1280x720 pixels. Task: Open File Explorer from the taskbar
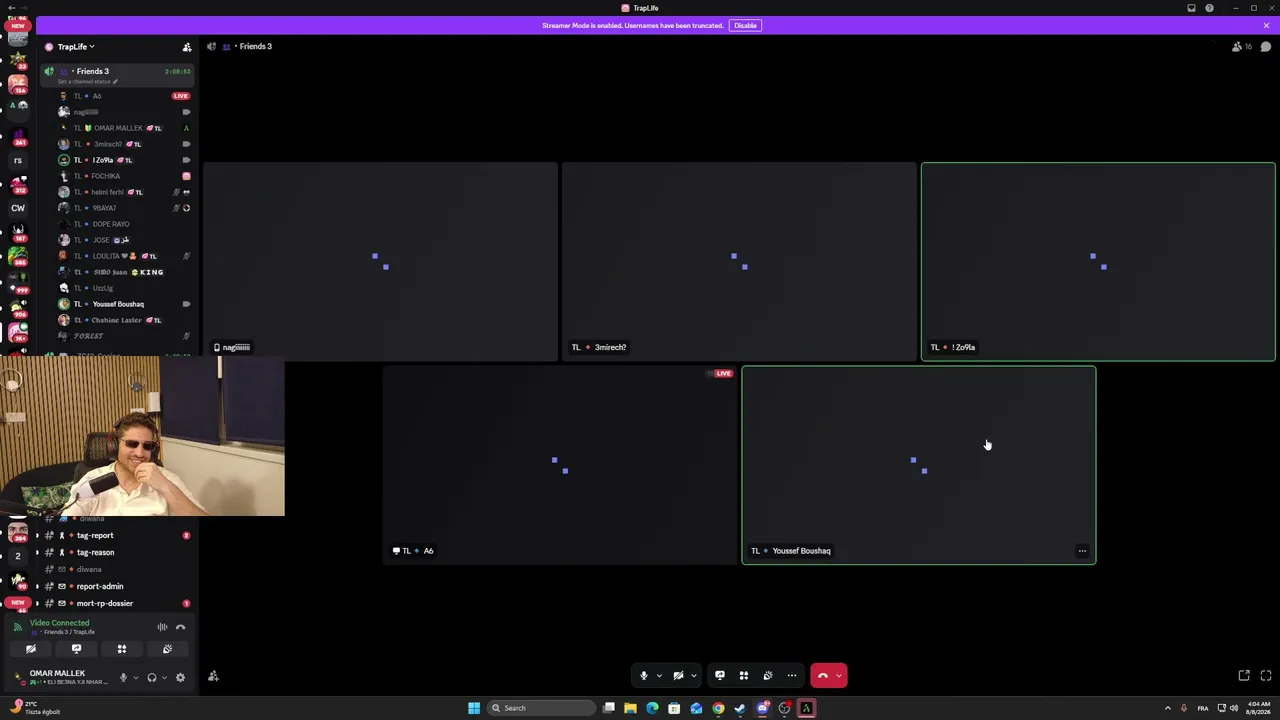click(x=630, y=708)
